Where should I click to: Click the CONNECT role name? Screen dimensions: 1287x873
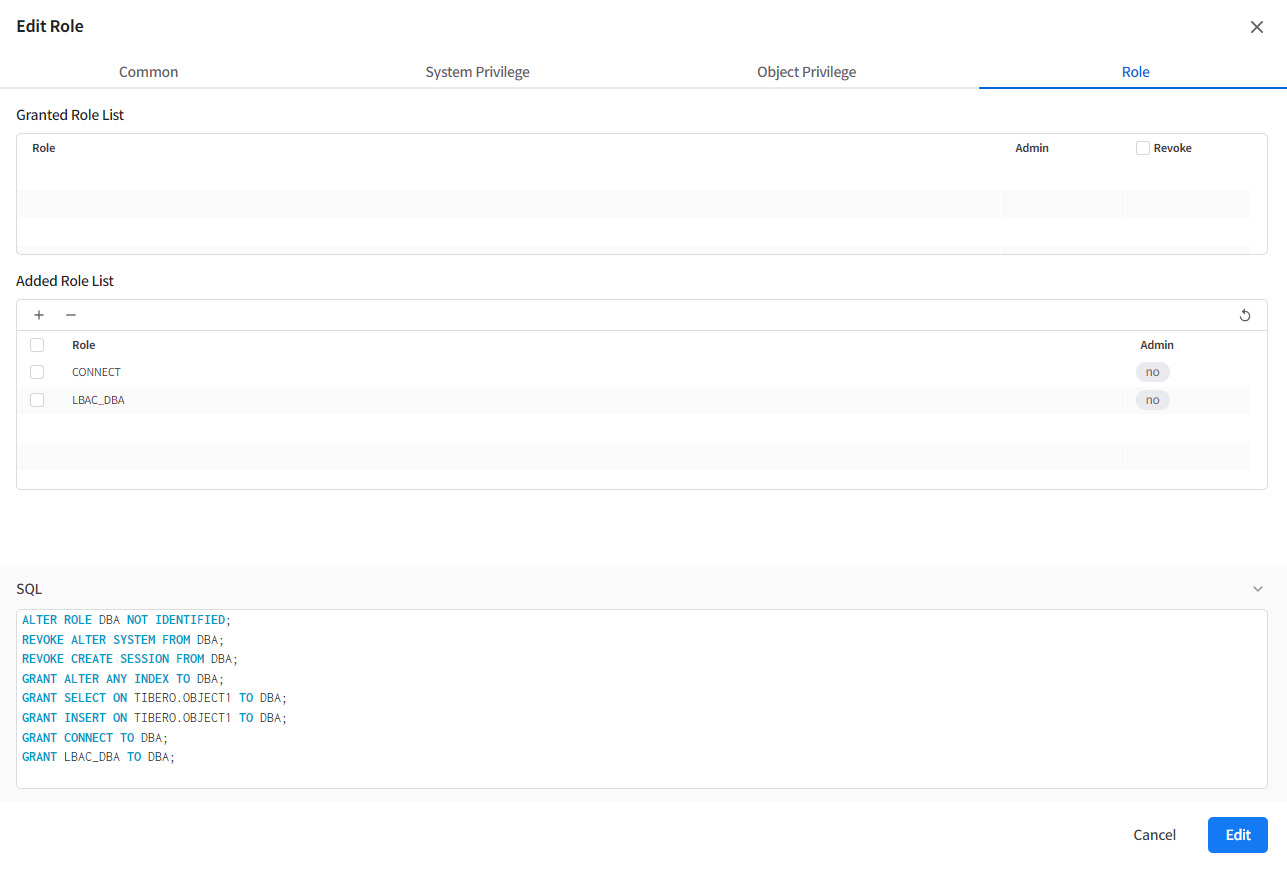click(x=96, y=372)
